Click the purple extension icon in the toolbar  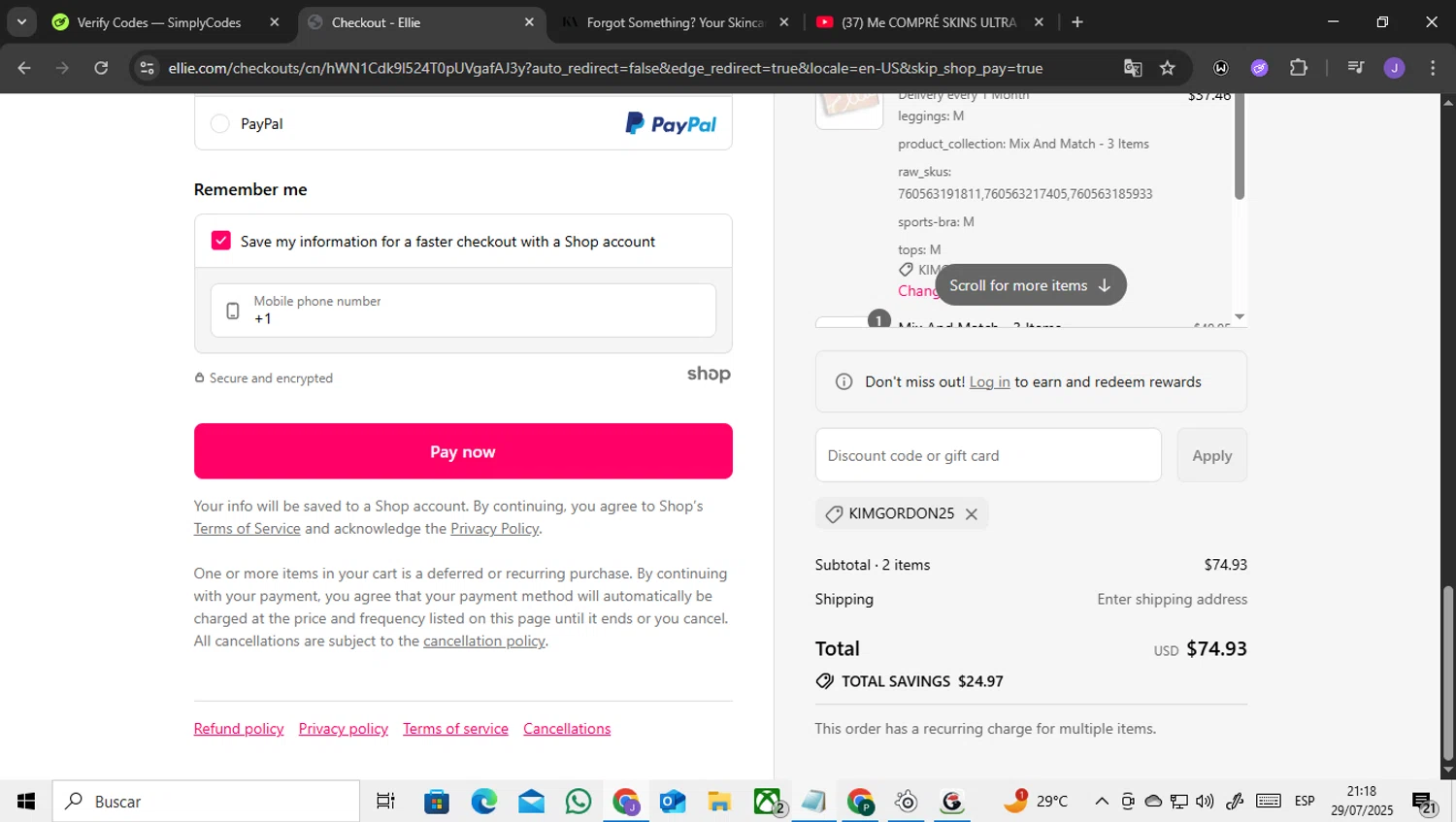tap(1260, 68)
